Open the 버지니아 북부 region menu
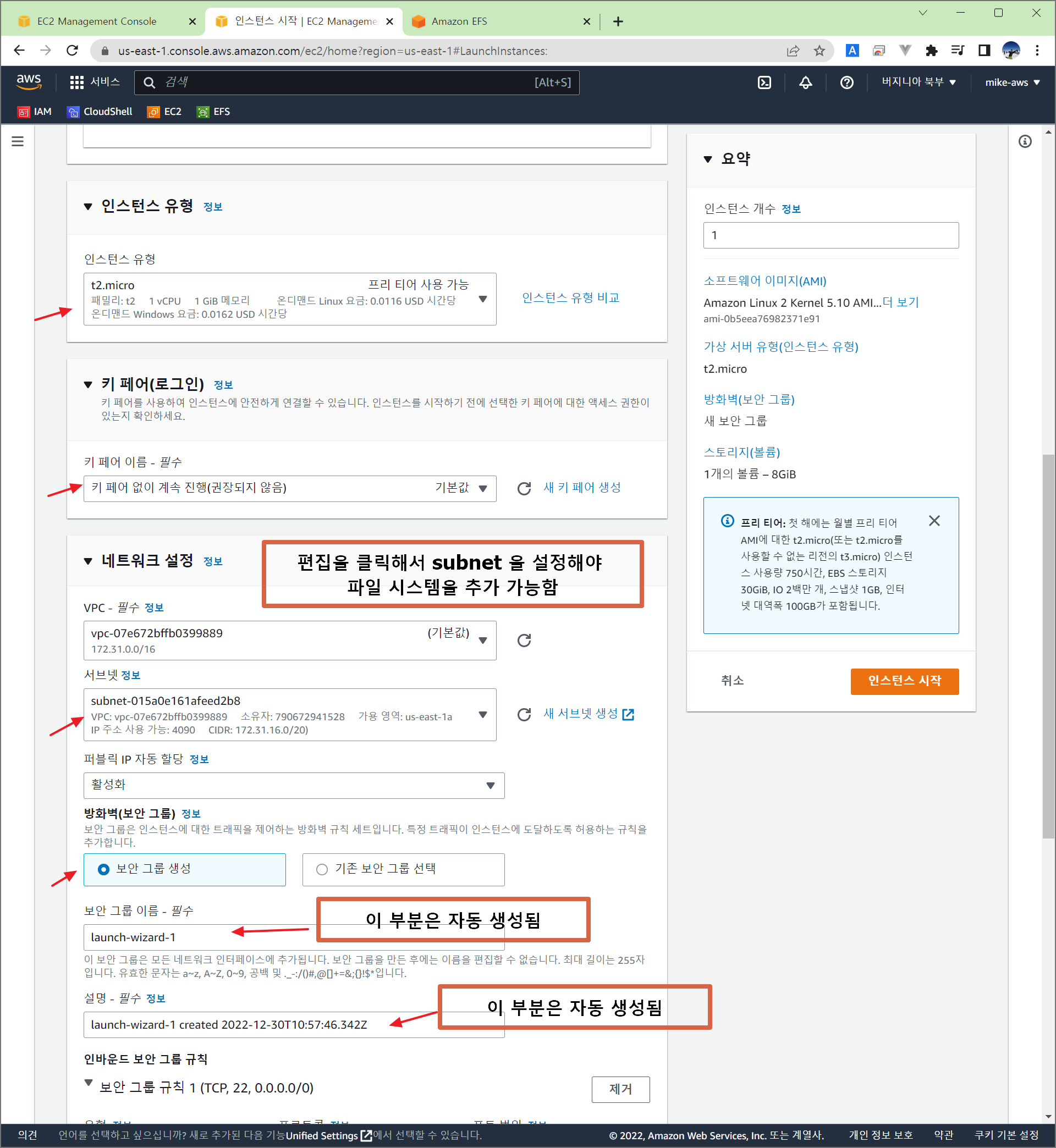 pyautogui.click(x=918, y=82)
